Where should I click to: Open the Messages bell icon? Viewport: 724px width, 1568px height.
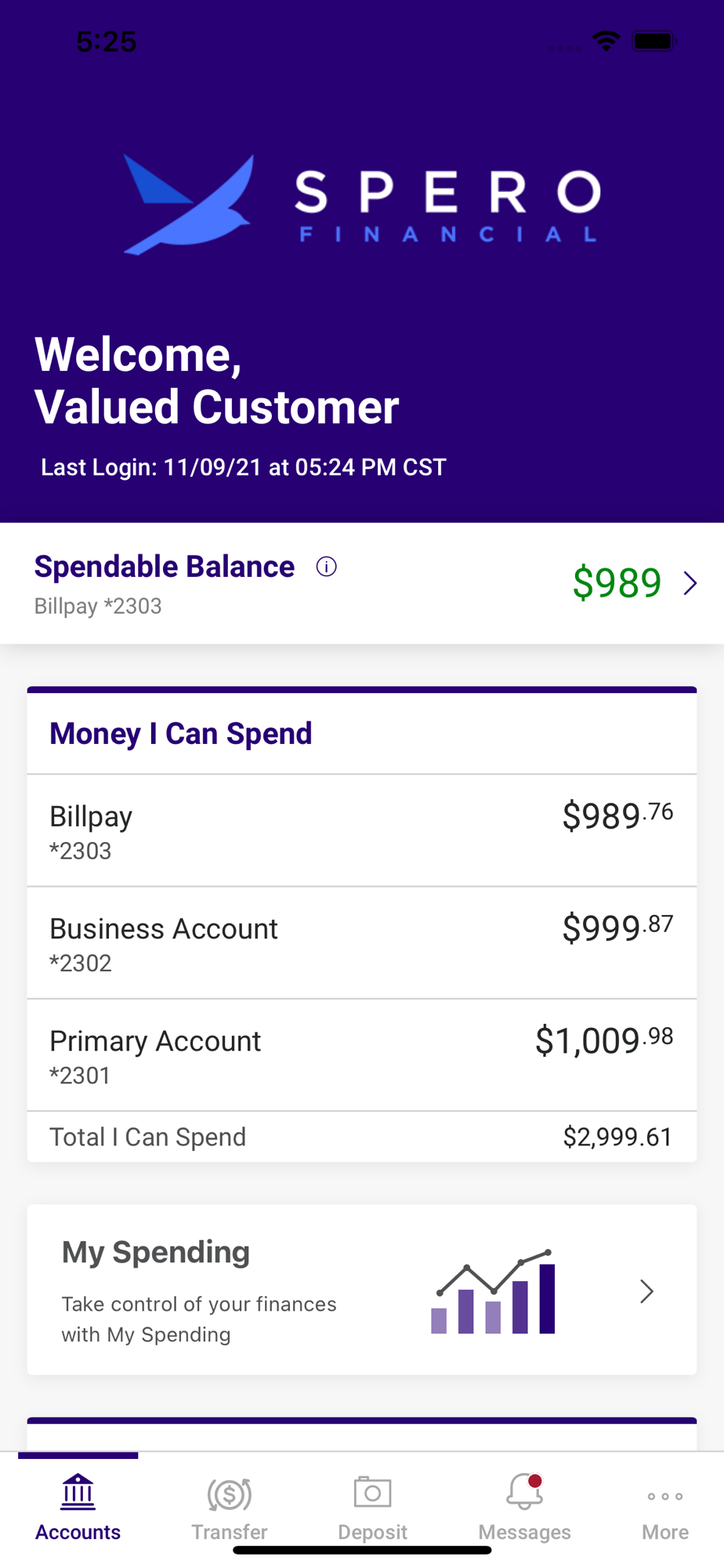point(524,1491)
